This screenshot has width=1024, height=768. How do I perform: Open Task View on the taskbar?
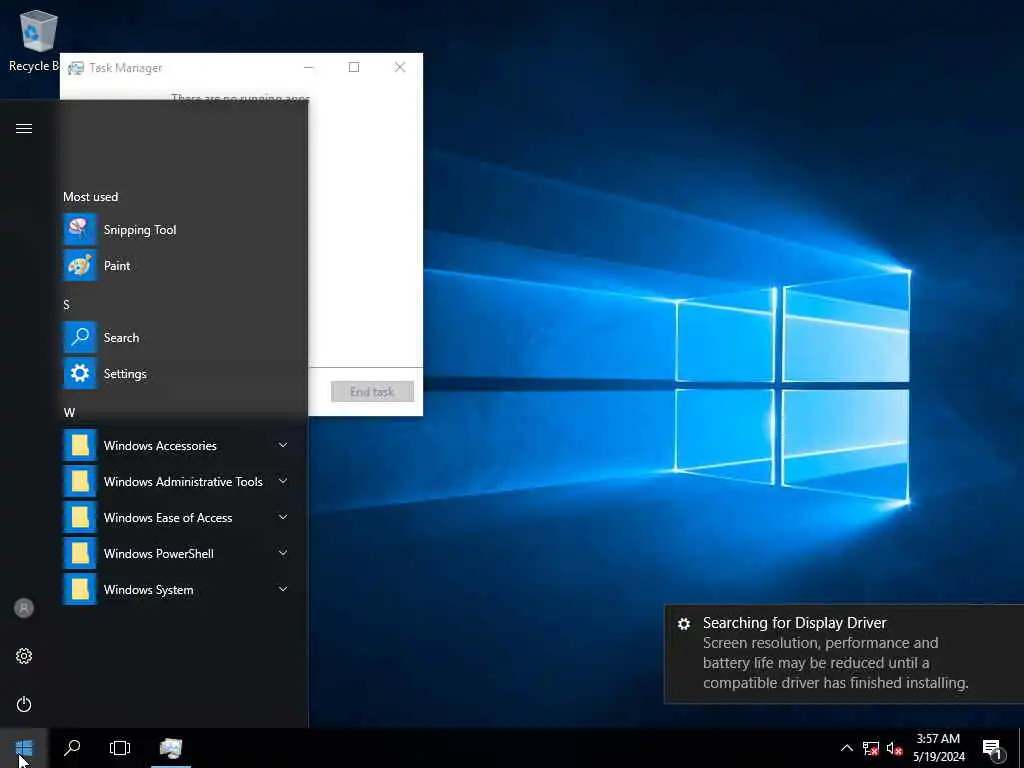pos(120,748)
